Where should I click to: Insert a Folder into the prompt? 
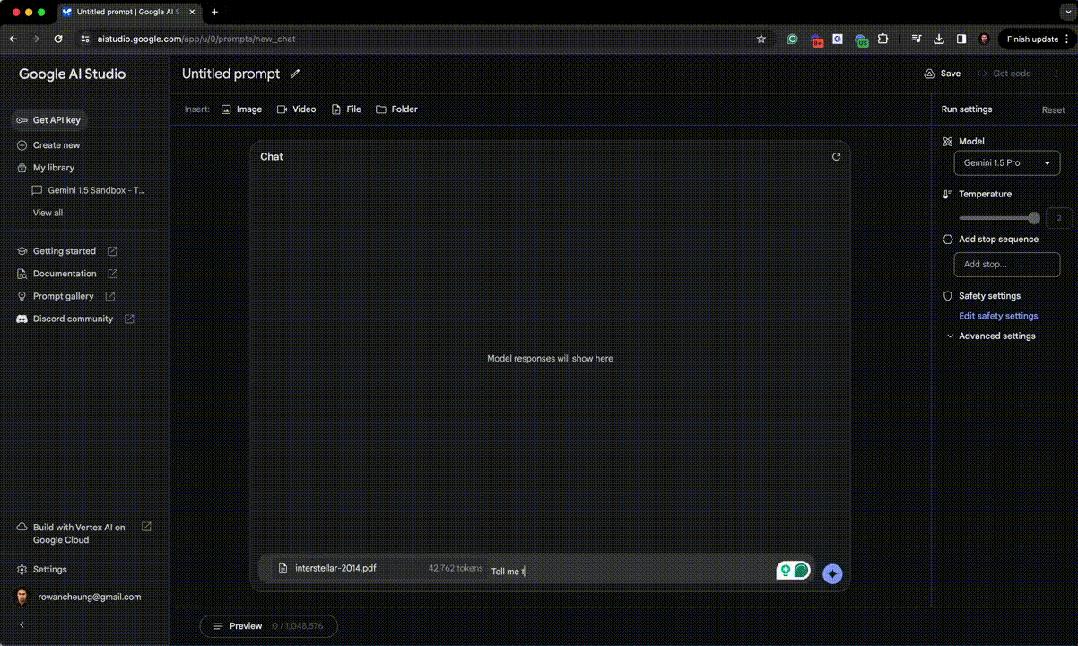click(x=397, y=109)
